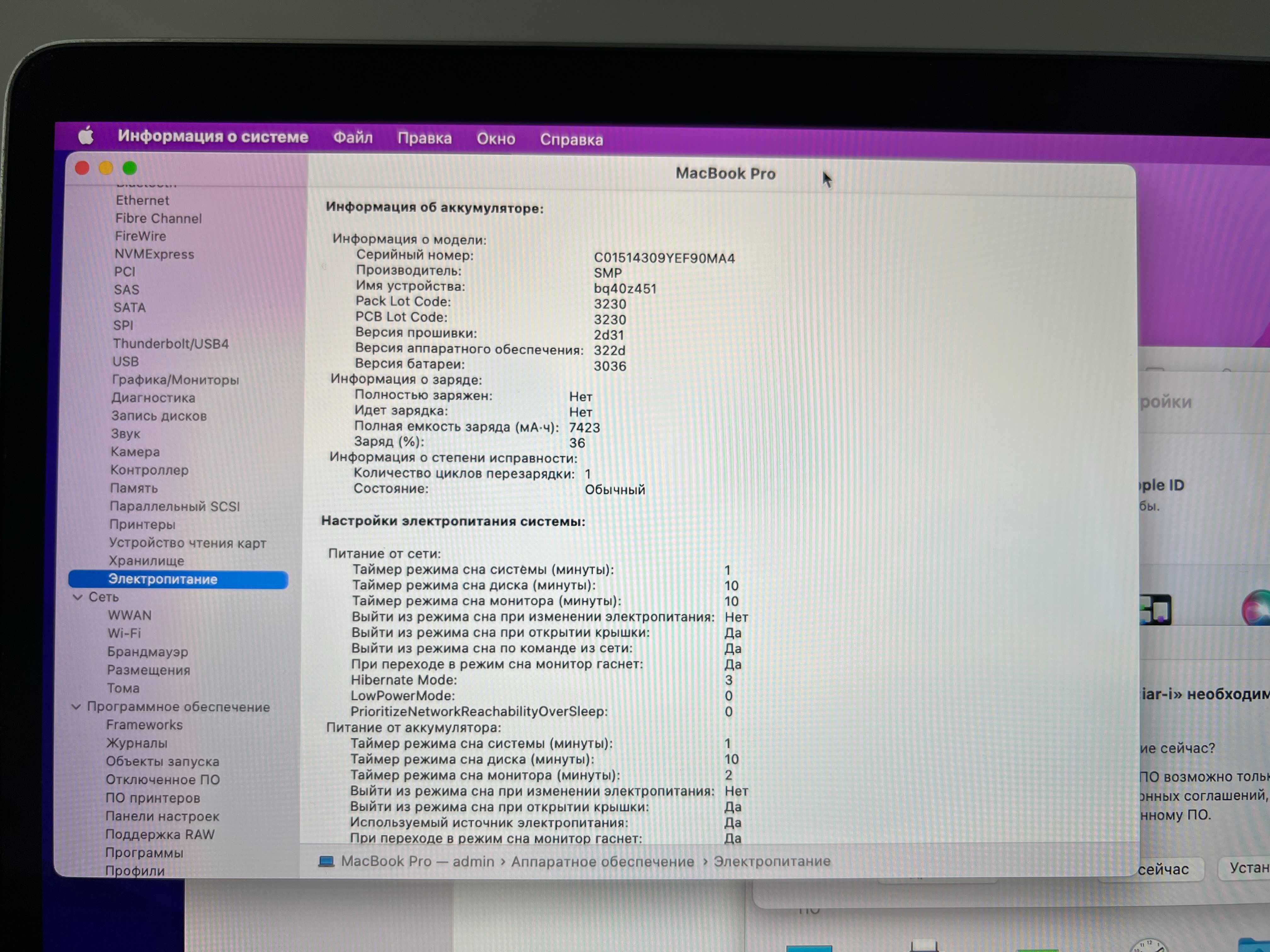Click the Настройки электропитания системы heading

tap(453, 521)
